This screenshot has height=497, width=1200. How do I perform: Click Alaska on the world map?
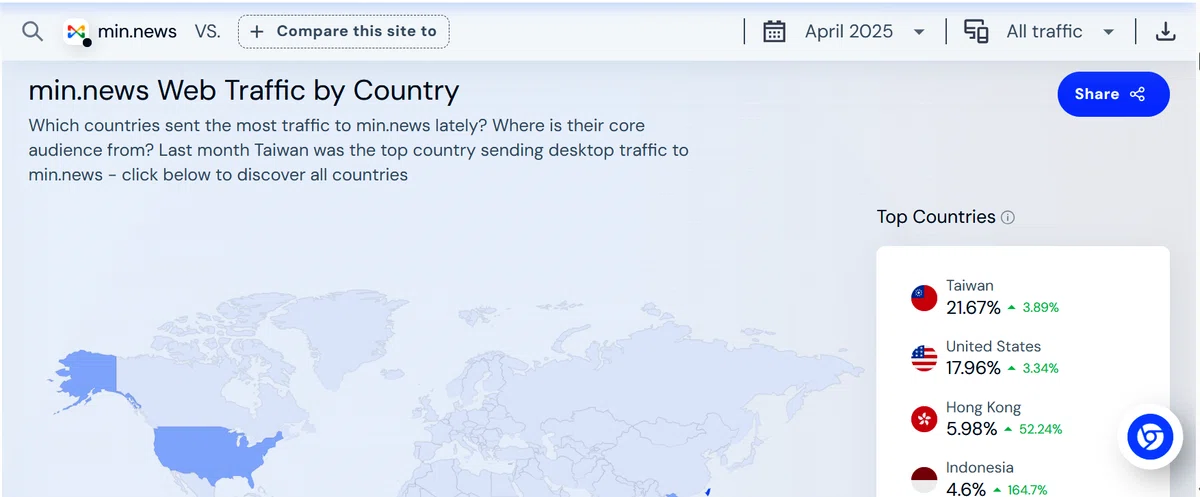90,378
